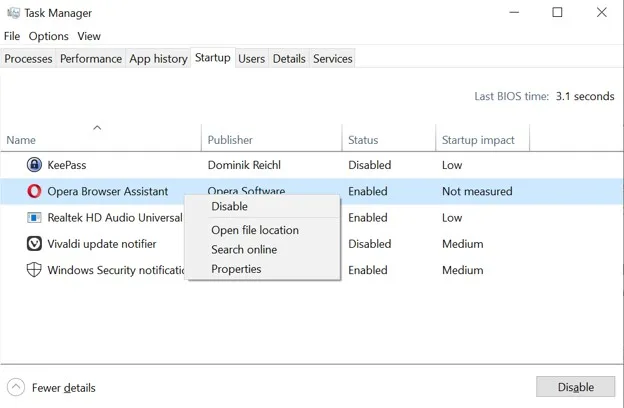
Task: Open the Options menu
Action: tap(49, 36)
